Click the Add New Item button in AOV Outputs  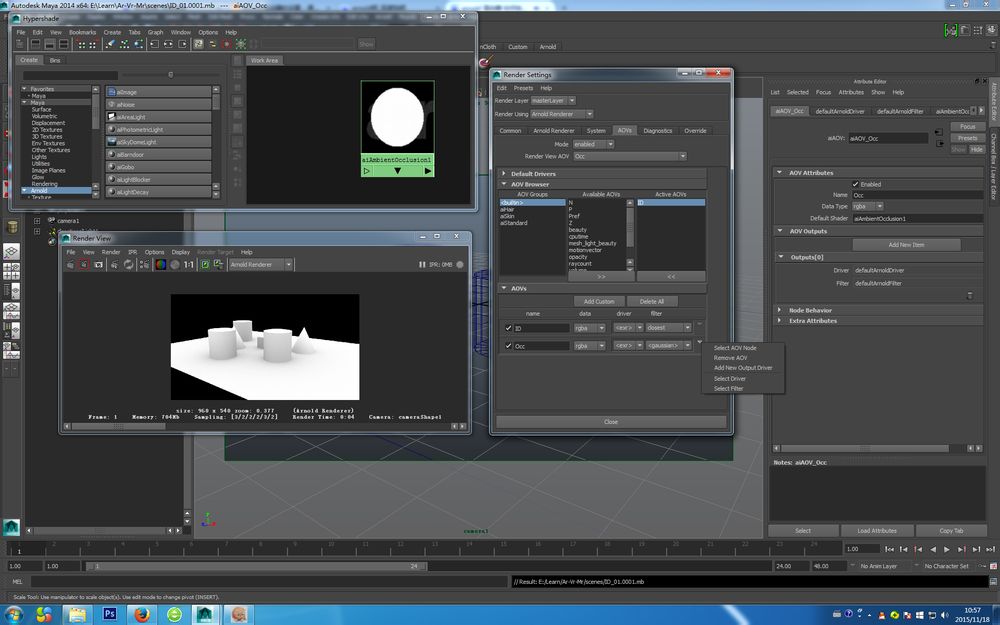point(906,245)
